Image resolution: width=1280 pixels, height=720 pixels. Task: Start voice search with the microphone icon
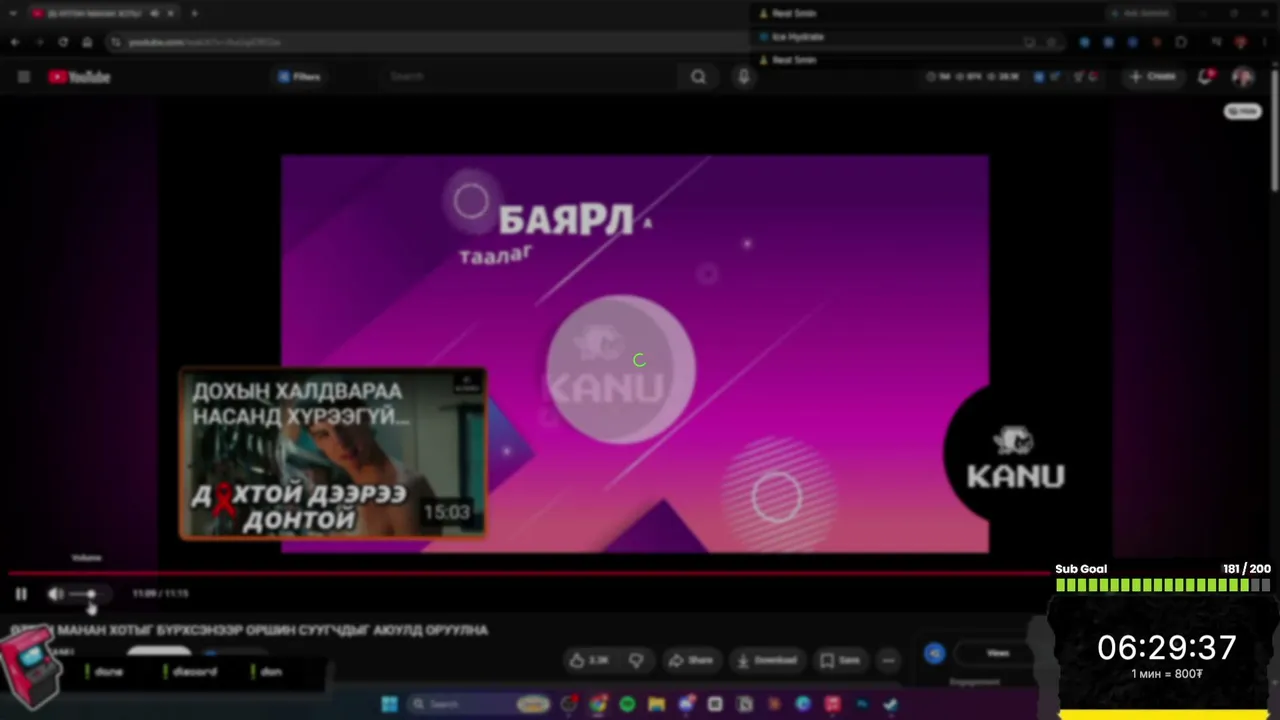click(743, 76)
